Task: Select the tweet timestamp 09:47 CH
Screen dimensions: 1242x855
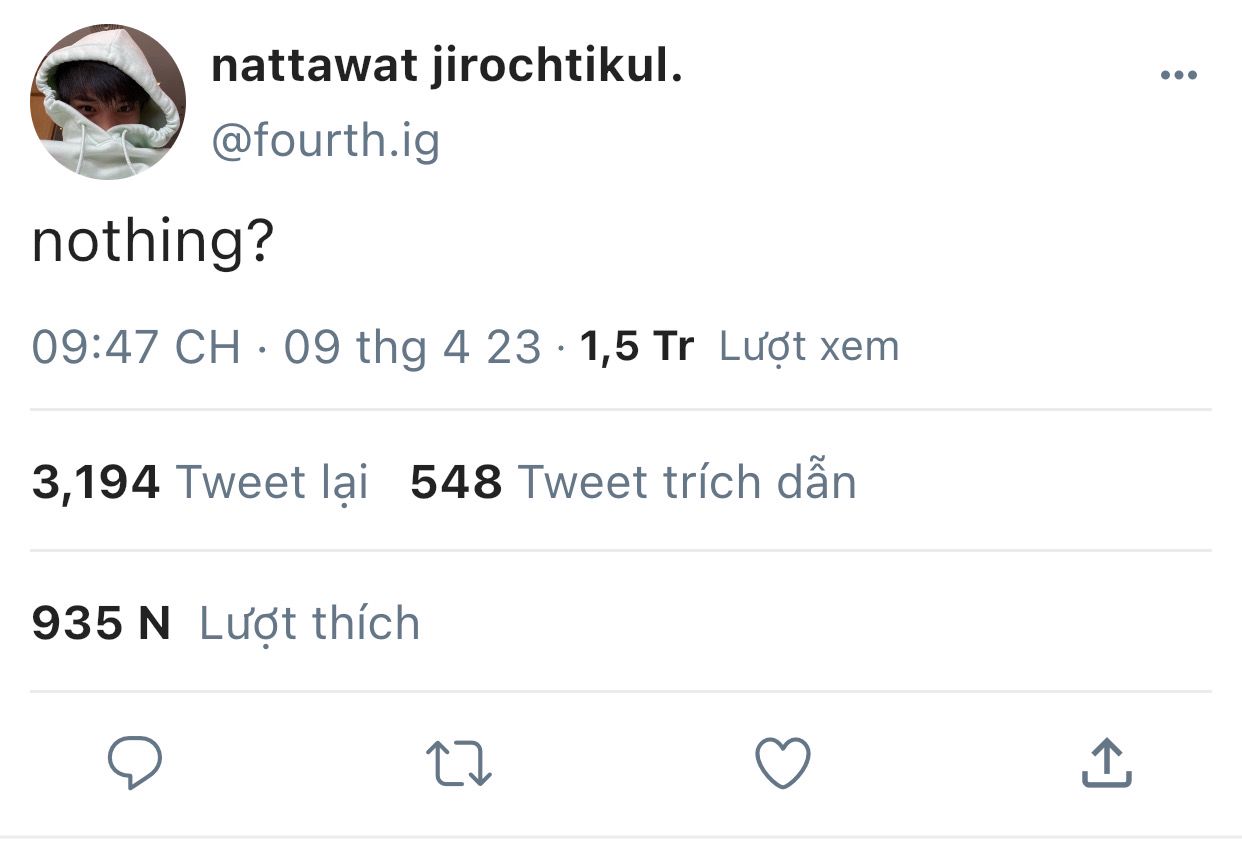Action: 136,347
